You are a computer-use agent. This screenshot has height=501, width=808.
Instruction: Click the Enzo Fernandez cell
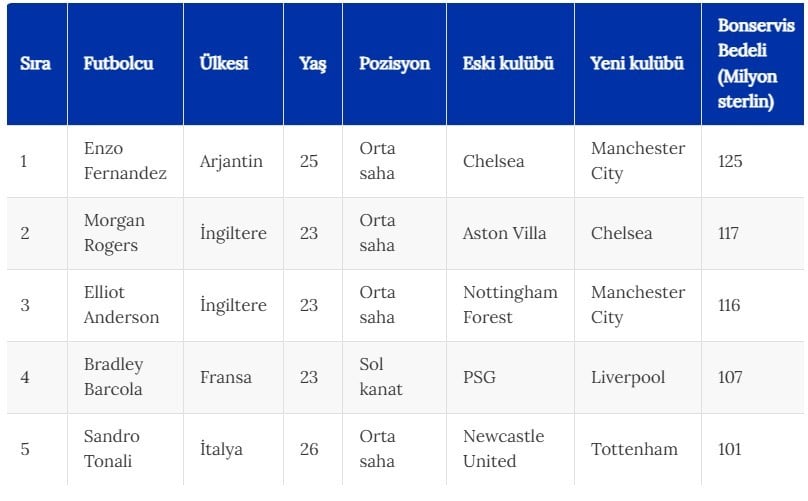[x=125, y=161]
